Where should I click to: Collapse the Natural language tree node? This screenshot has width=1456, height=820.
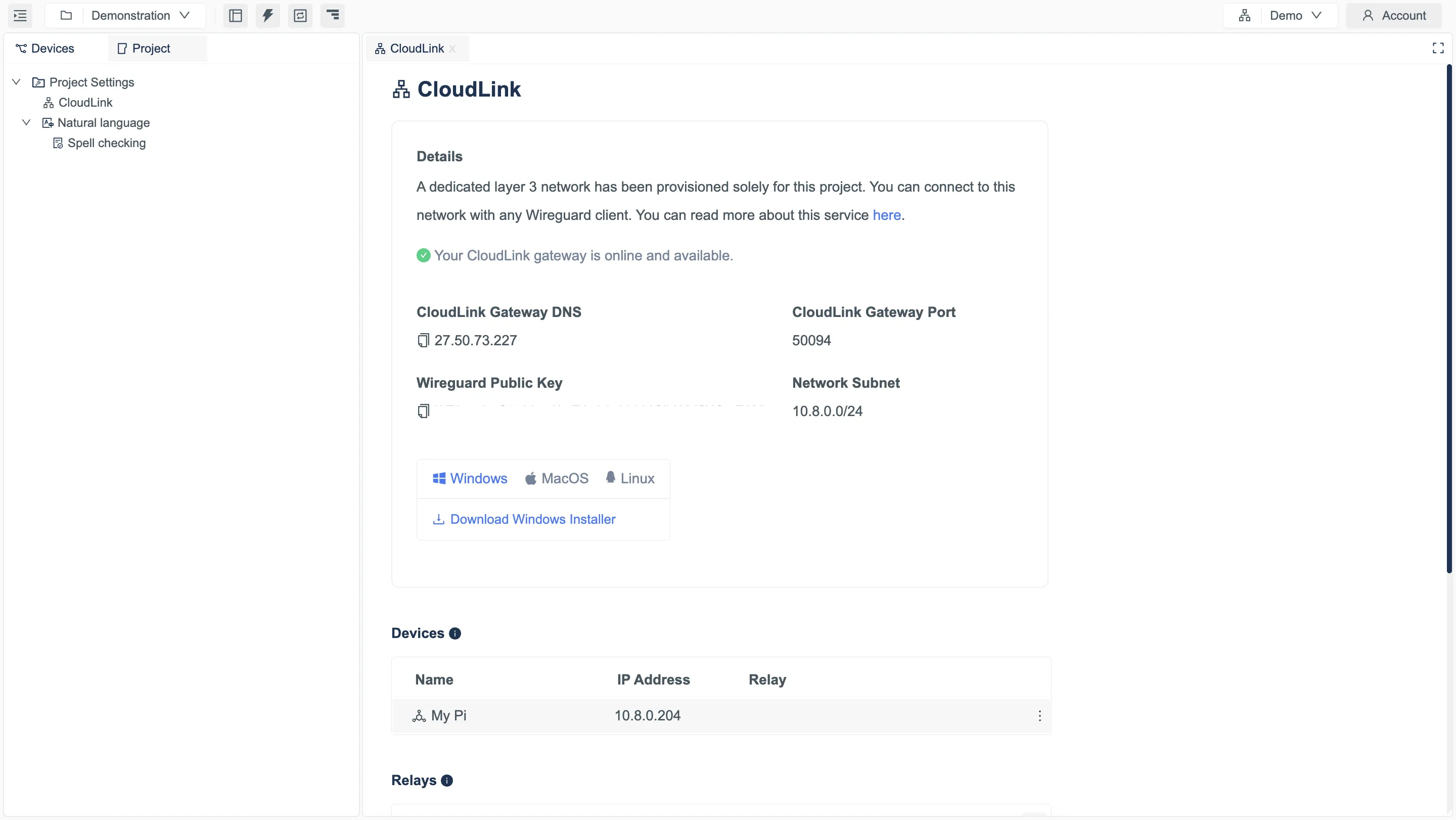click(x=25, y=122)
